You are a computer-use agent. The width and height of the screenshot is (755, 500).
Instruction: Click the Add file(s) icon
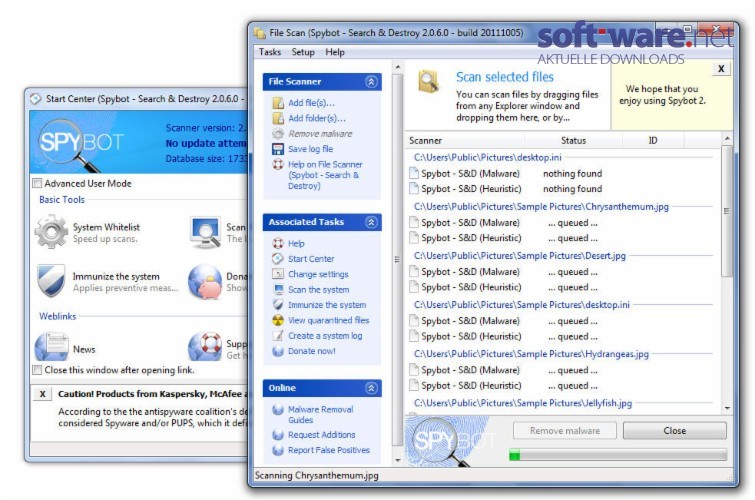(x=278, y=103)
